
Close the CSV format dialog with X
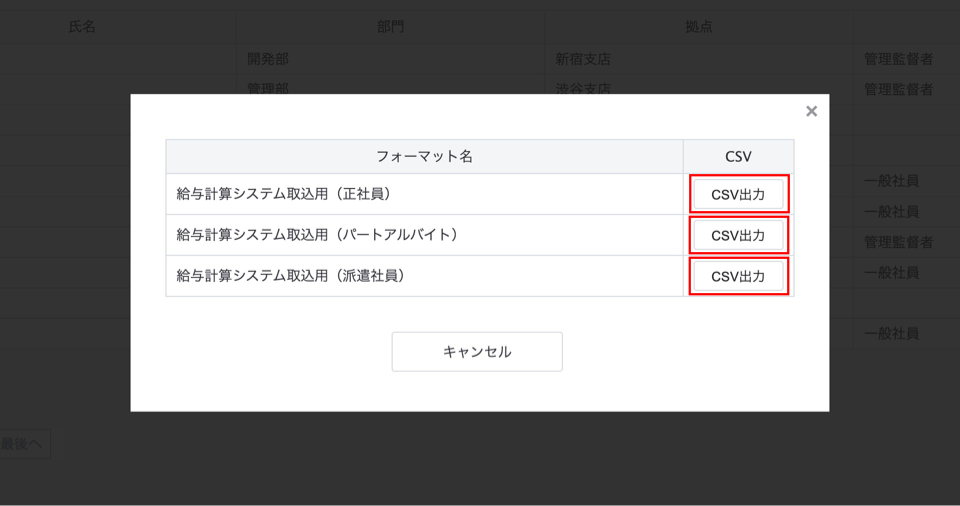pyautogui.click(x=811, y=111)
